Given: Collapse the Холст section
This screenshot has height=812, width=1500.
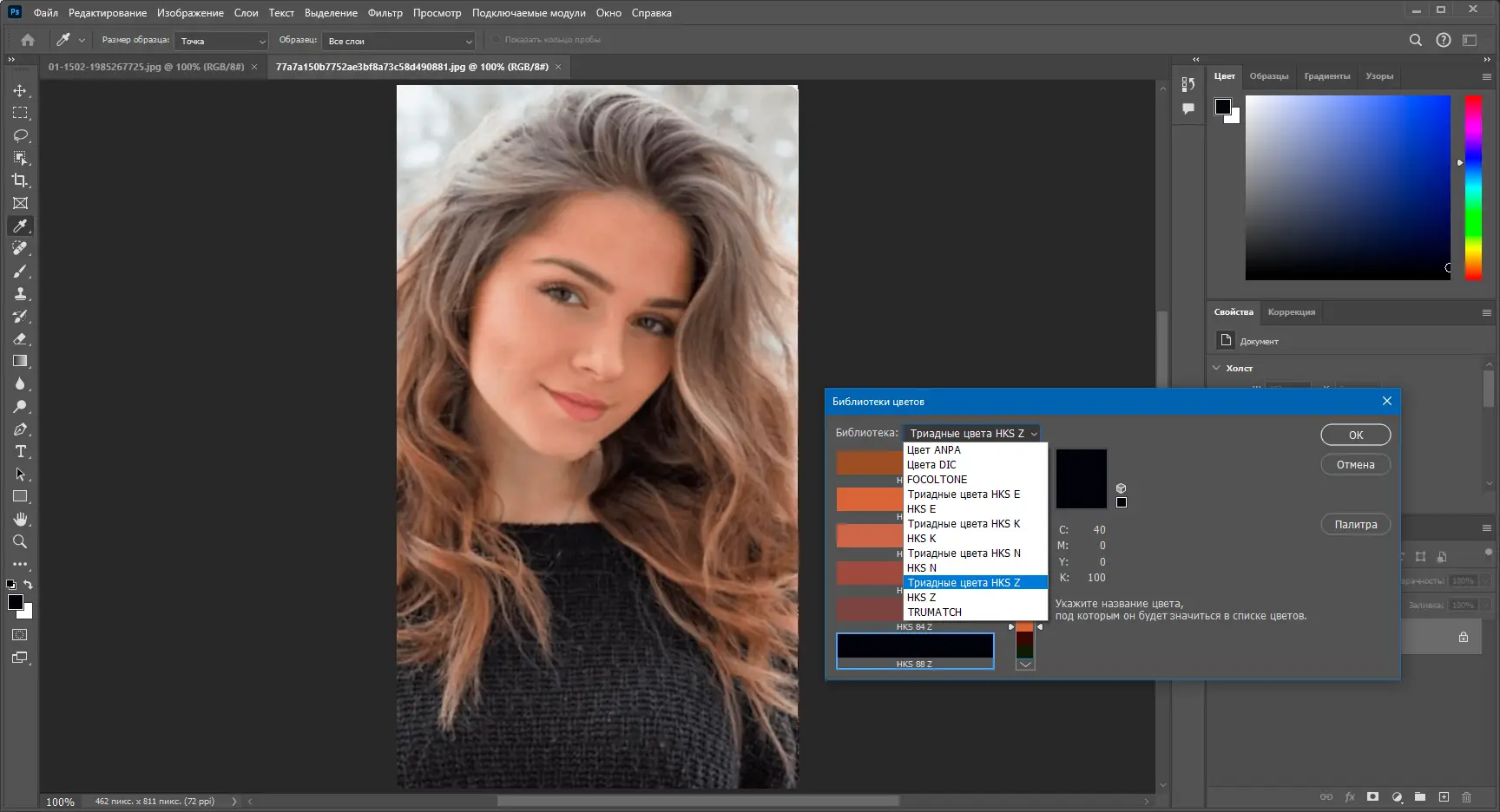Looking at the screenshot, I should pyautogui.click(x=1216, y=368).
